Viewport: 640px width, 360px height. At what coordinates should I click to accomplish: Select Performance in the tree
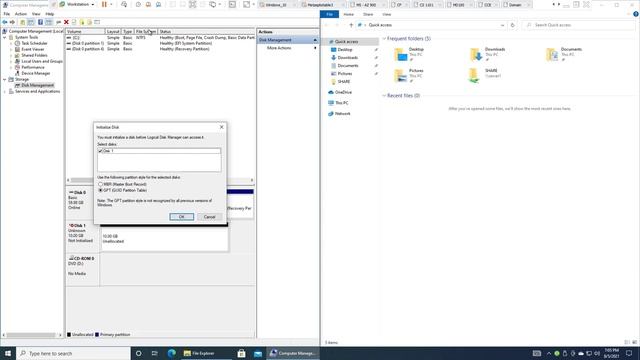coord(33,67)
